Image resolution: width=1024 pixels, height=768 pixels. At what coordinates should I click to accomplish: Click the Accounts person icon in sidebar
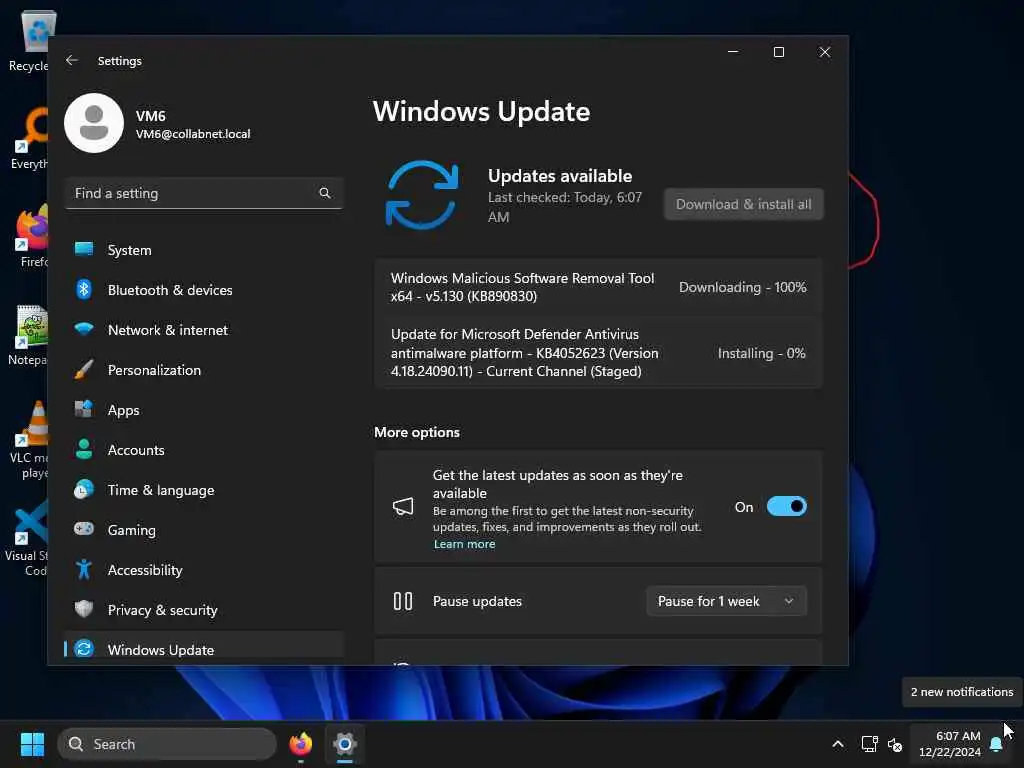[x=84, y=449]
